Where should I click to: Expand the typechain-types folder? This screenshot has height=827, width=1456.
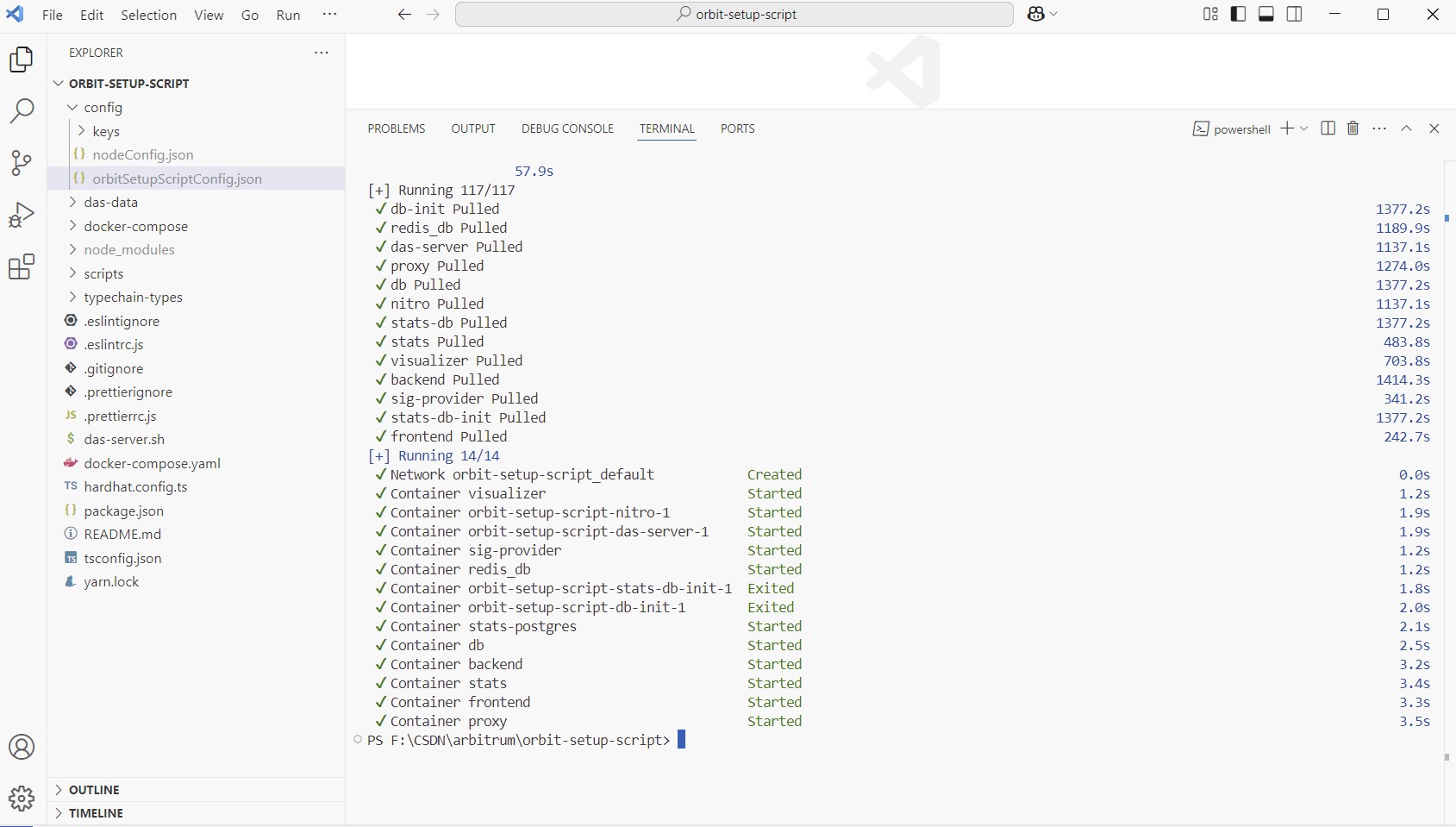[x=197, y=298]
